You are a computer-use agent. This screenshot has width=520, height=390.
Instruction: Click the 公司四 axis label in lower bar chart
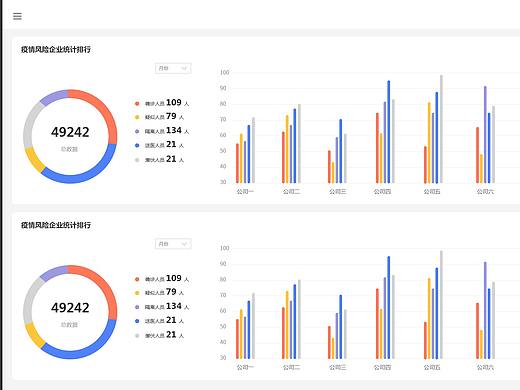tap(382, 367)
